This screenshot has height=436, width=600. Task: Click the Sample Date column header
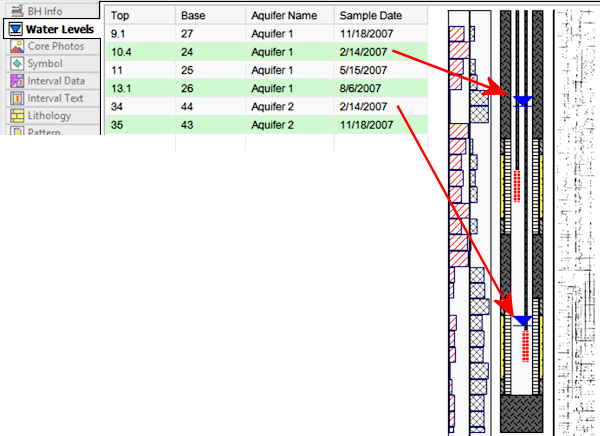point(380,15)
